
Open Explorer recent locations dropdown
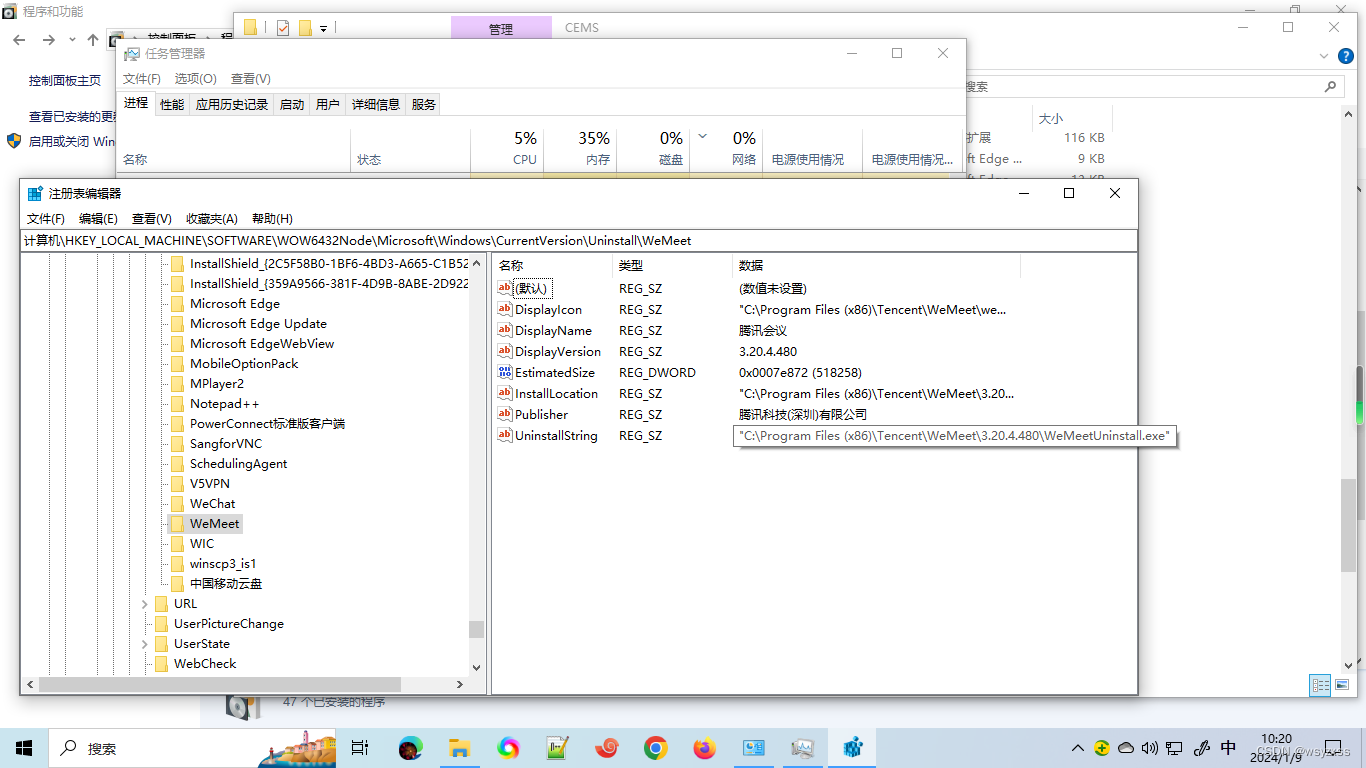(72, 40)
